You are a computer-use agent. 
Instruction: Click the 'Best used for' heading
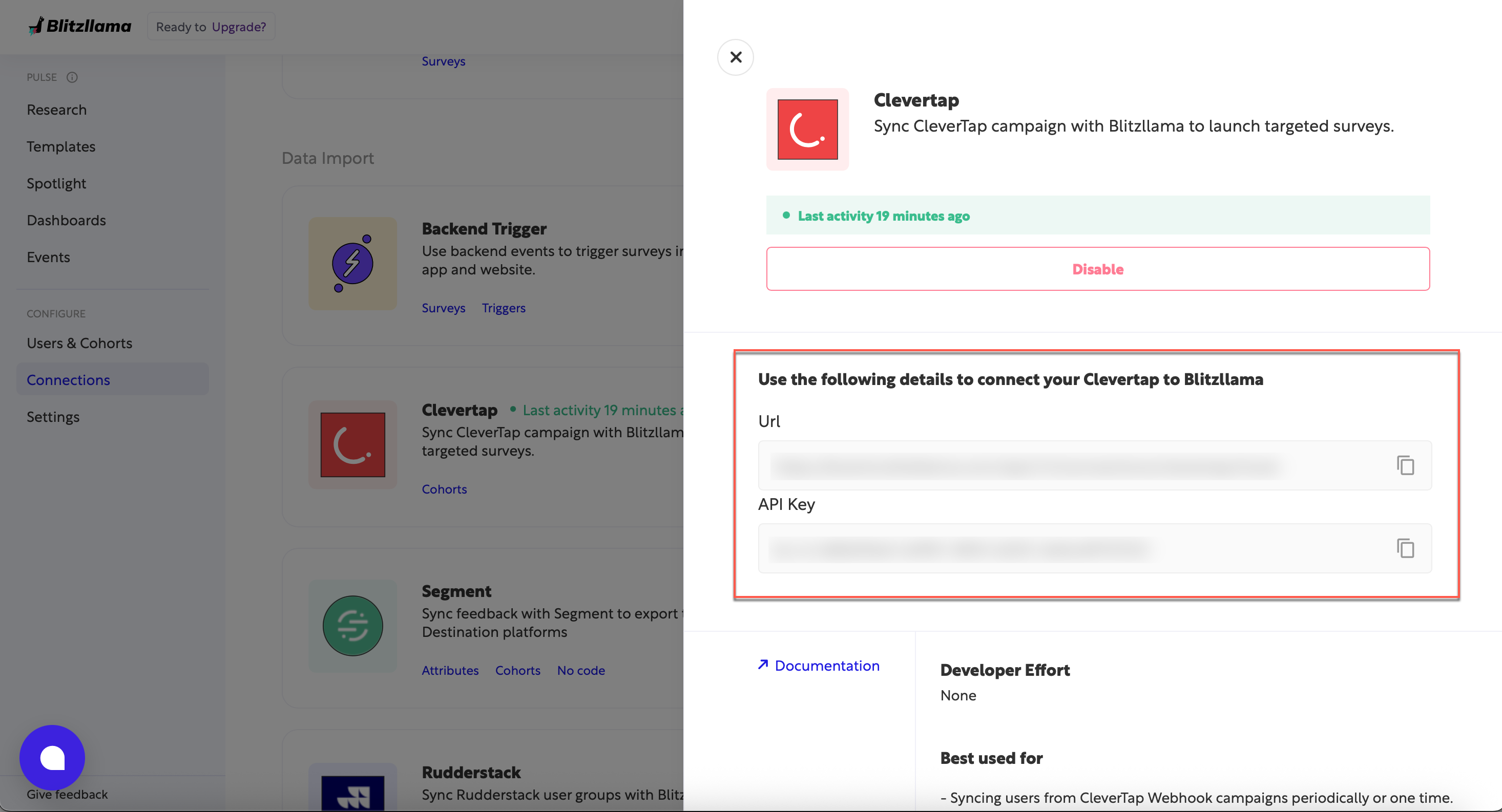click(991, 758)
